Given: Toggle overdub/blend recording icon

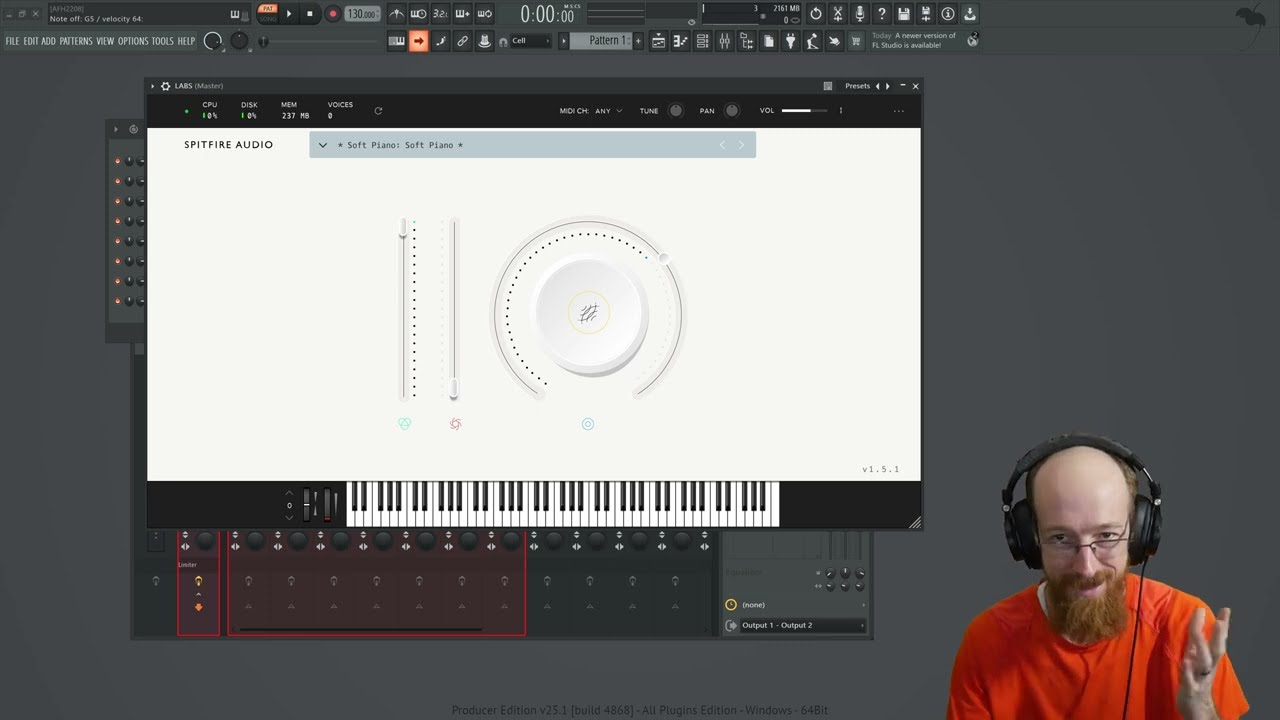Looking at the screenshot, I should coord(462,14).
